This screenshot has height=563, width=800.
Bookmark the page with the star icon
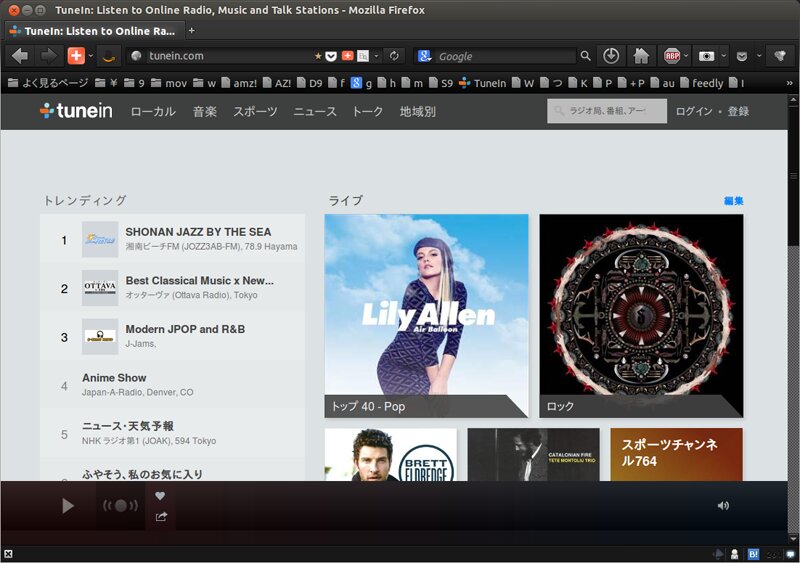point(318,56)
